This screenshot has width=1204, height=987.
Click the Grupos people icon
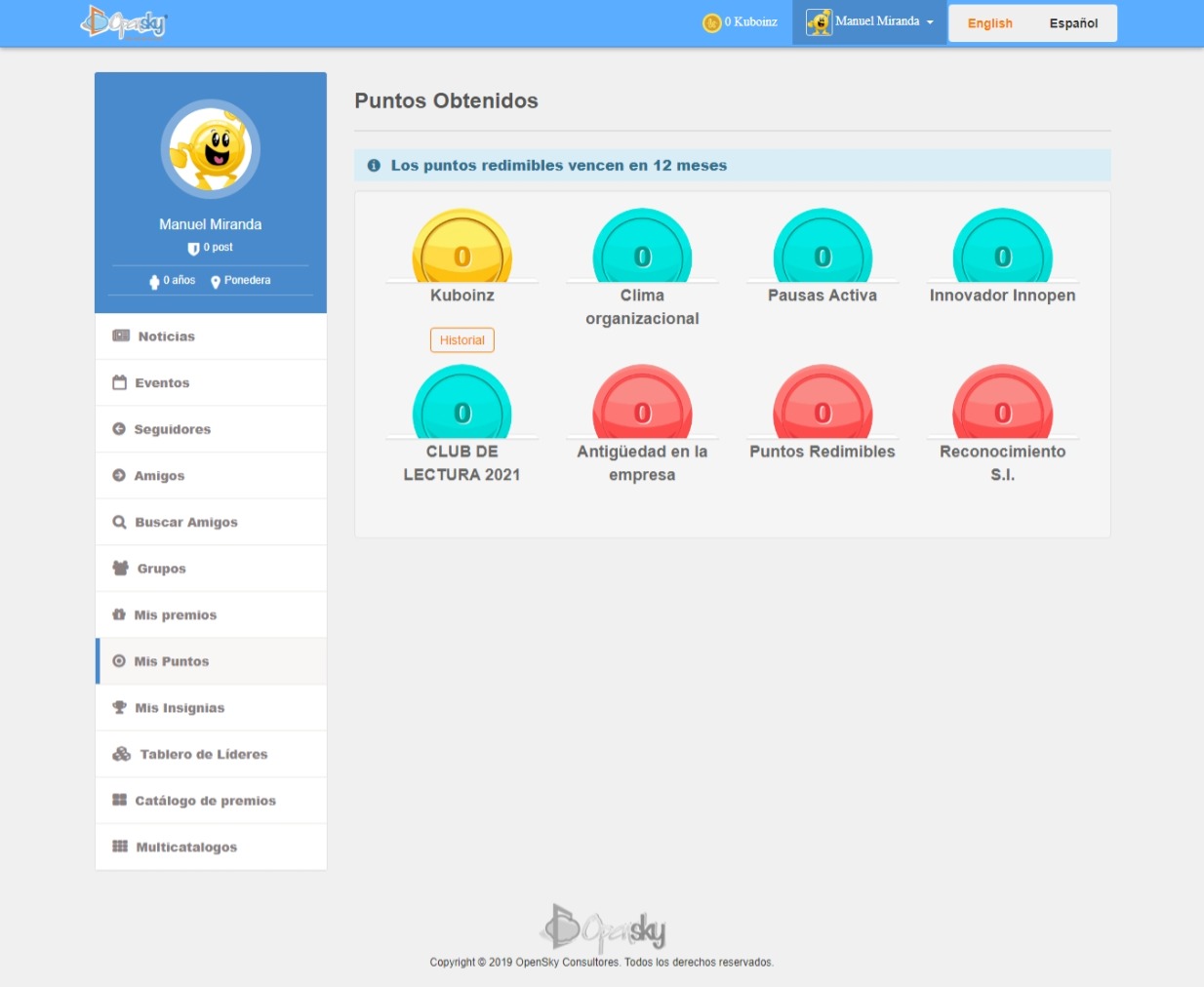pos(121,568)
